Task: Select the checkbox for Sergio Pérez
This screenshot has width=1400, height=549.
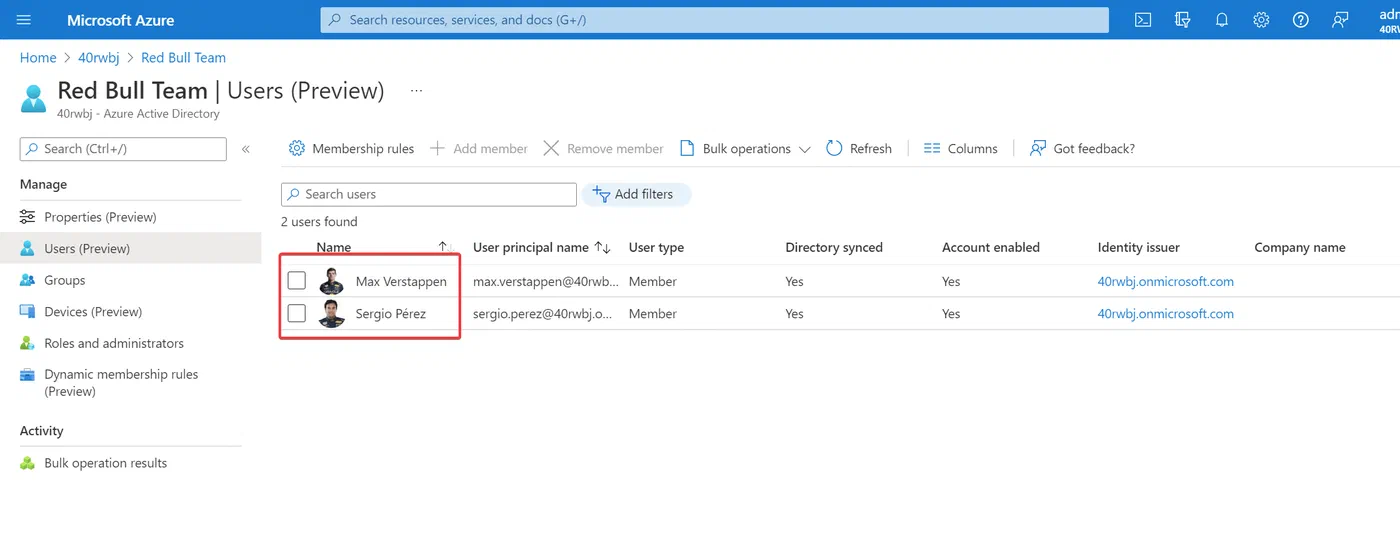Action: 297,313
